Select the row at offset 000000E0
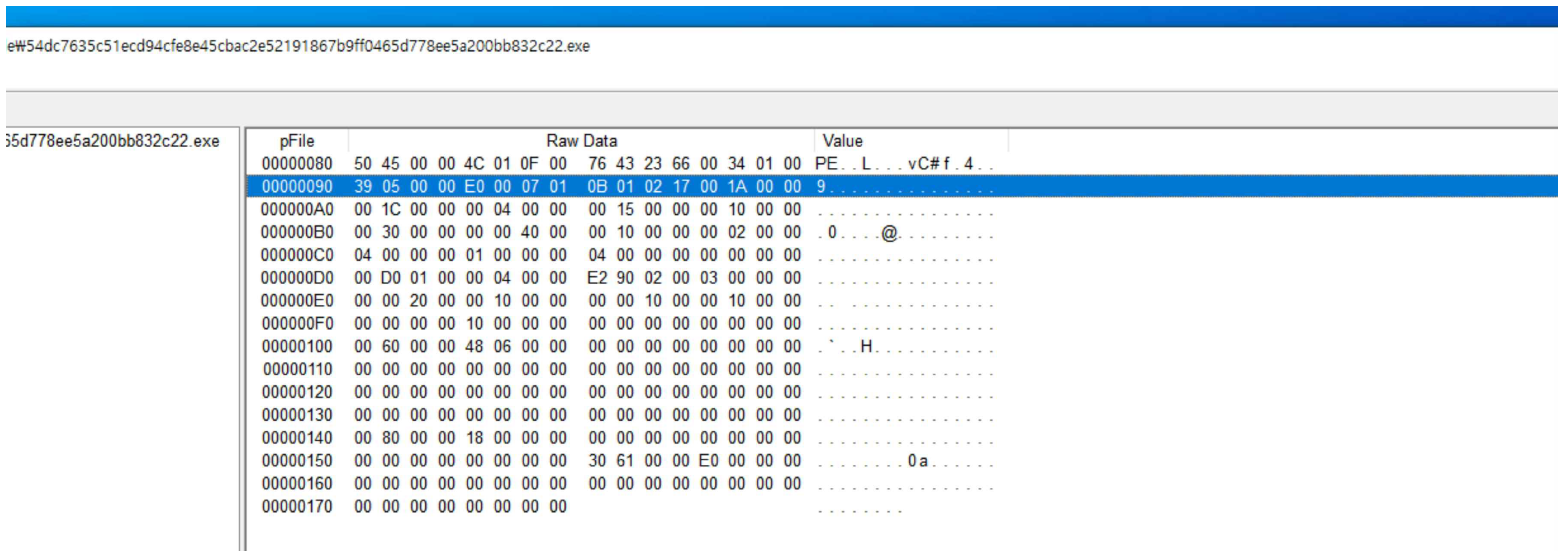Image resolution: width=1559 pixels, height=552 pixels. [x=297, y=302]
